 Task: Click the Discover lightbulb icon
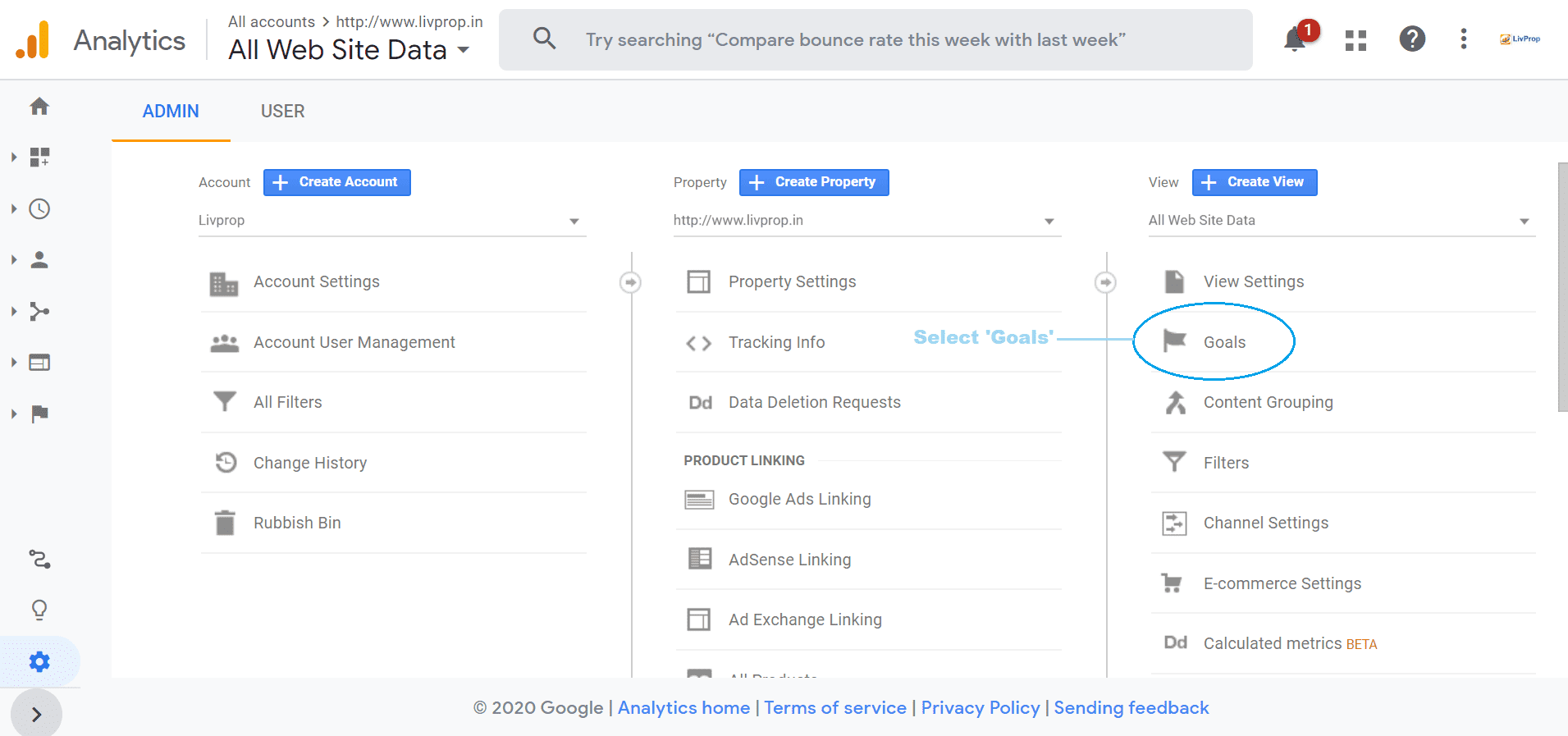(x=39, y=610)
